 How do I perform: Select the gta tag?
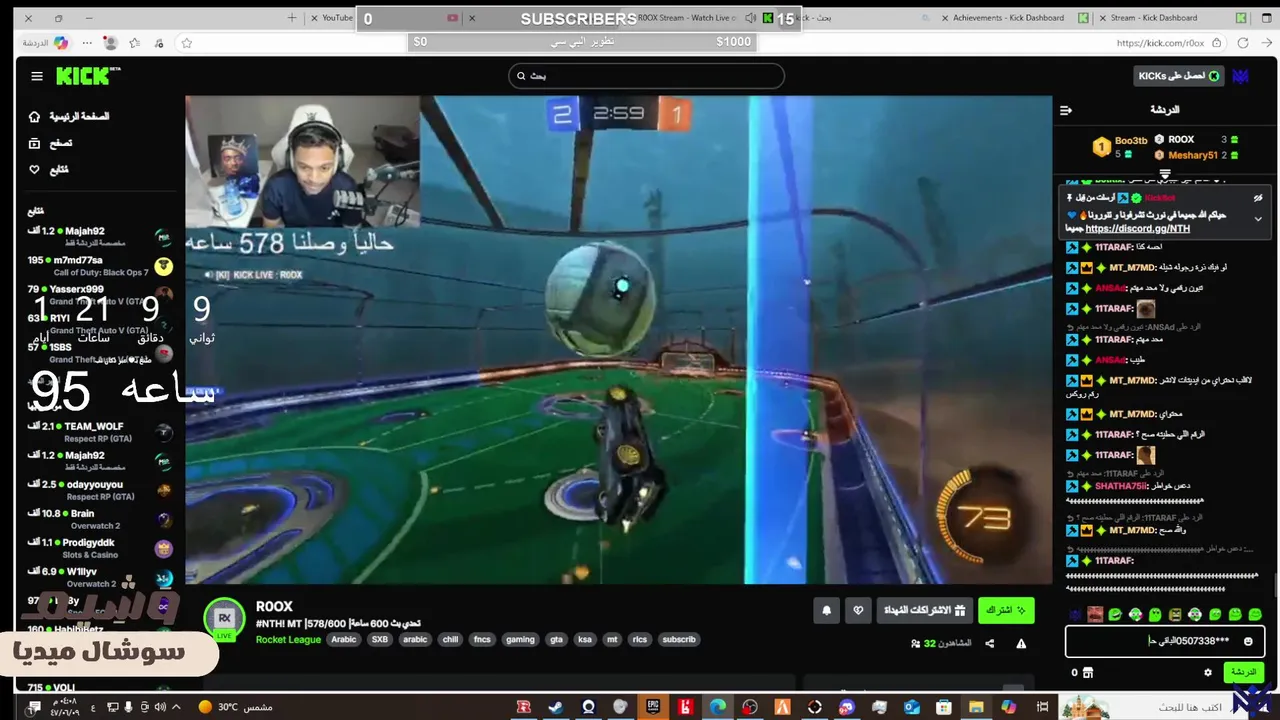pos(556,639)
